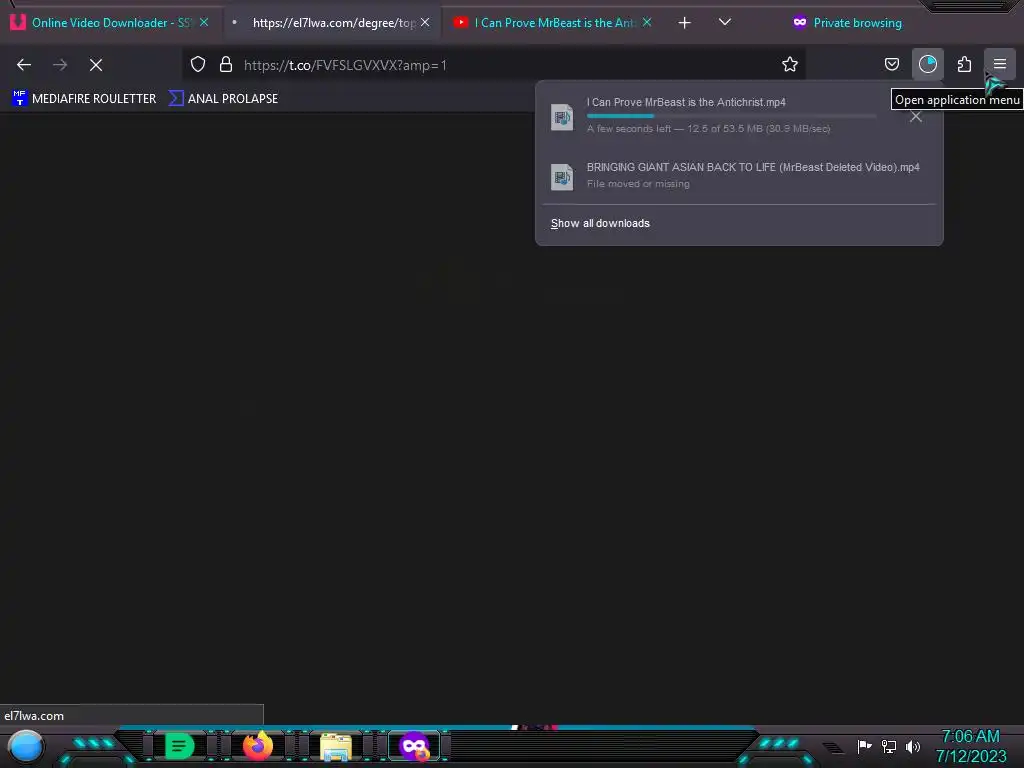Viewport: 1024px width, 768px height.
Task: Open network tray icon
Action: pos(889,746)
